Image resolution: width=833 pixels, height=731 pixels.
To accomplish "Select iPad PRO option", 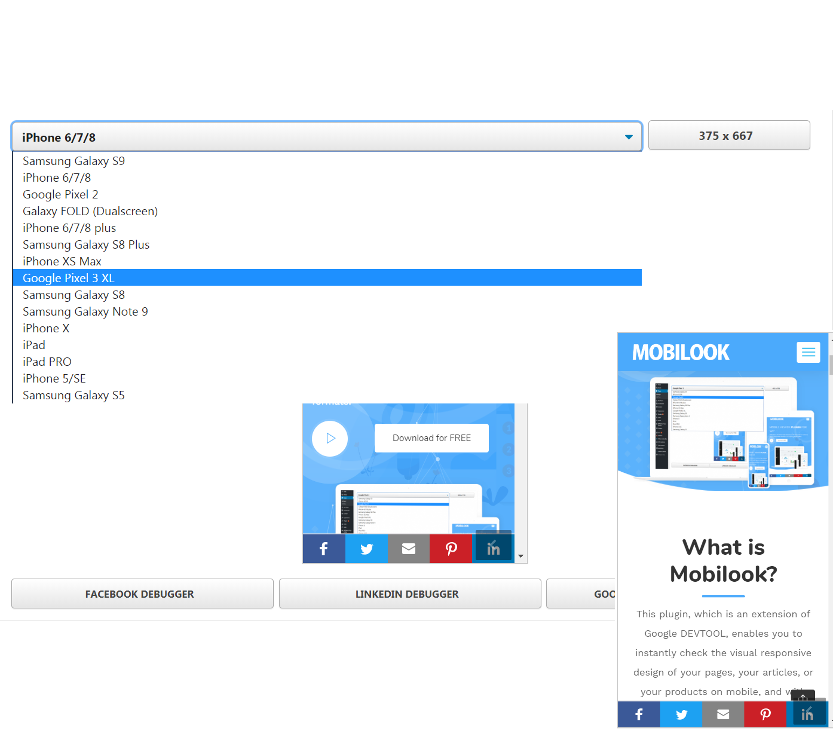I will tap(327, 362).
